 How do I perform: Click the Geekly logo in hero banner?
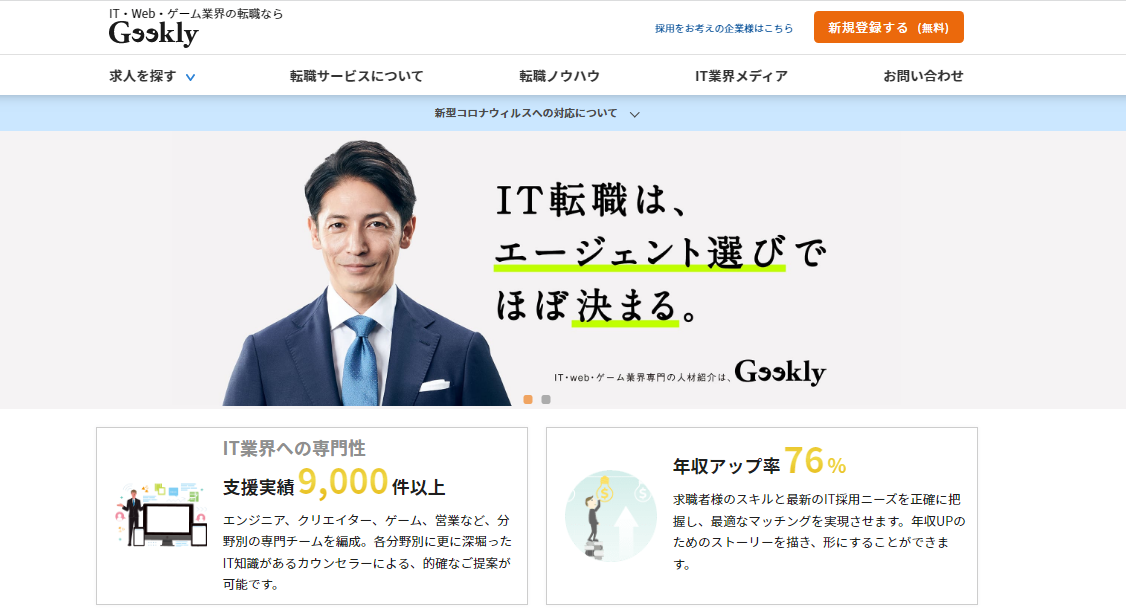780,372
